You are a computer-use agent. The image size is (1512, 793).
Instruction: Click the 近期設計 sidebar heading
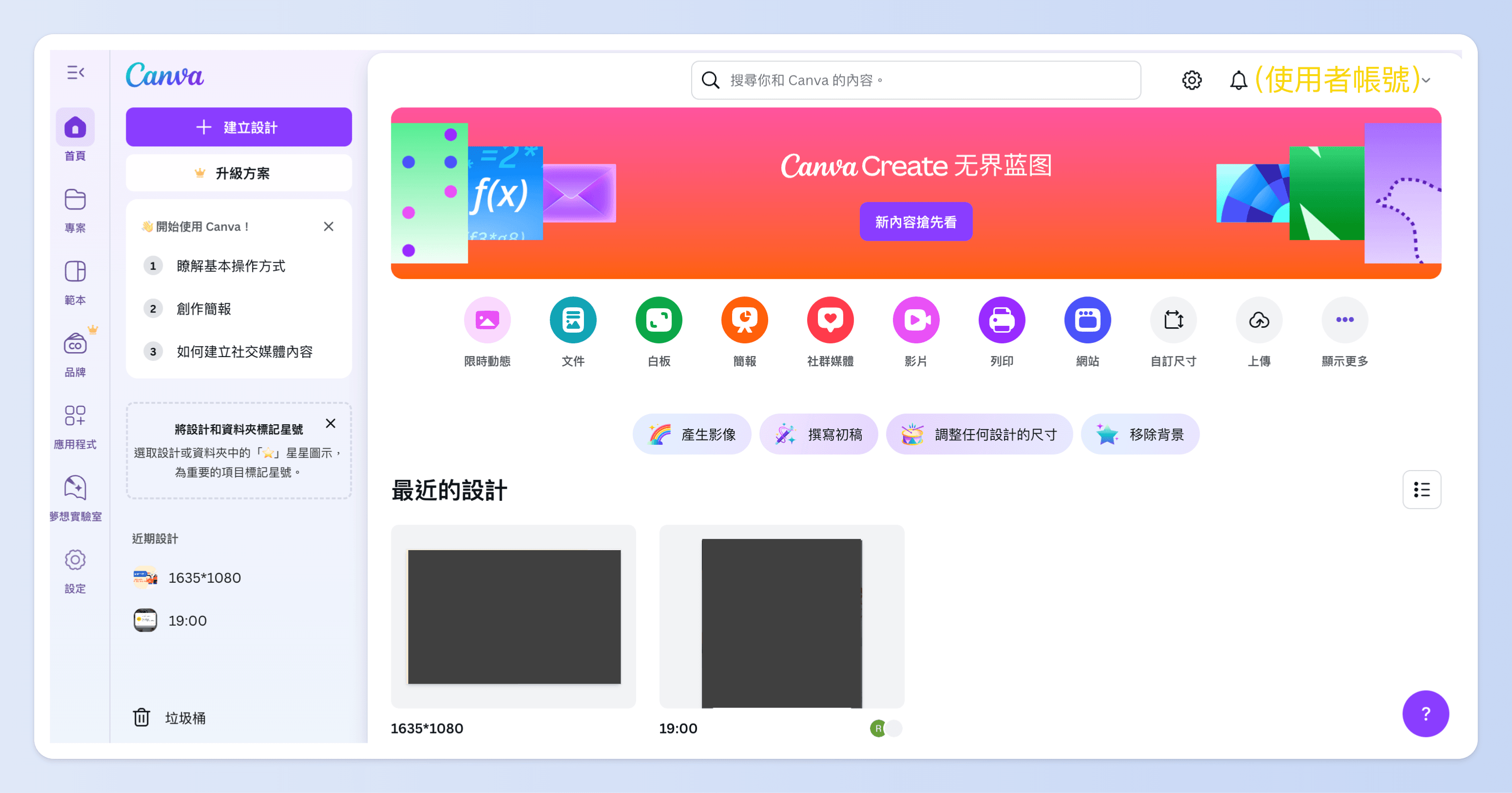(155, 538)
